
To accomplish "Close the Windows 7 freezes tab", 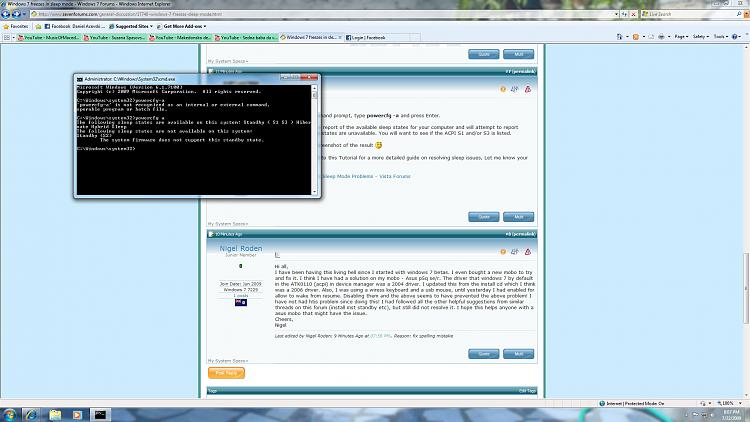I will pyautogui.click(x=340, y=37).
